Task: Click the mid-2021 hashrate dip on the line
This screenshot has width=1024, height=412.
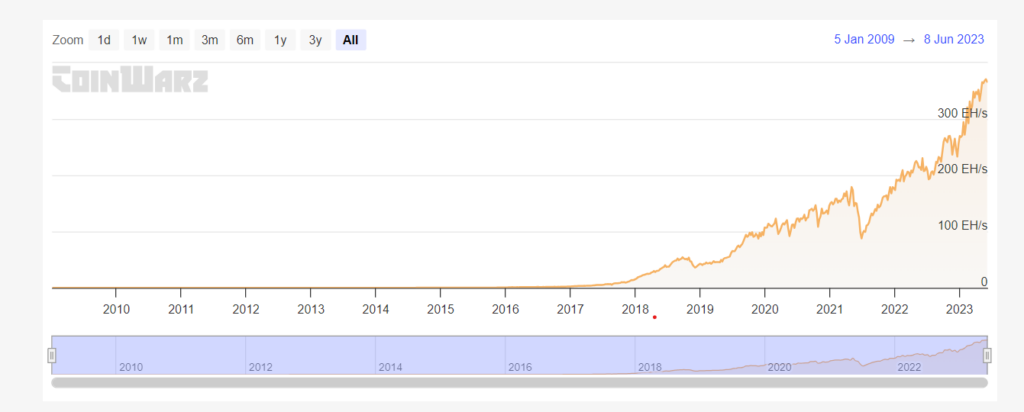Action: [x=862, y=237]
